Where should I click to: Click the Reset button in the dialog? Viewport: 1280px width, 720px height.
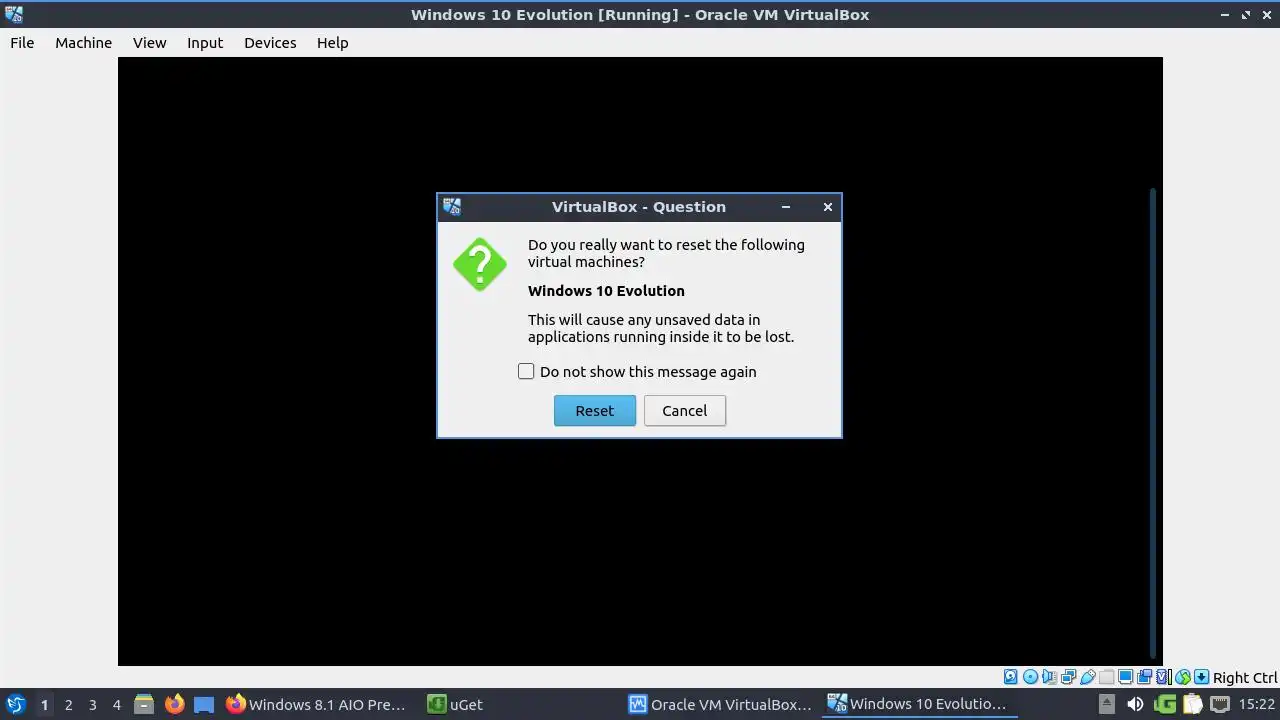tap(595, 411)
